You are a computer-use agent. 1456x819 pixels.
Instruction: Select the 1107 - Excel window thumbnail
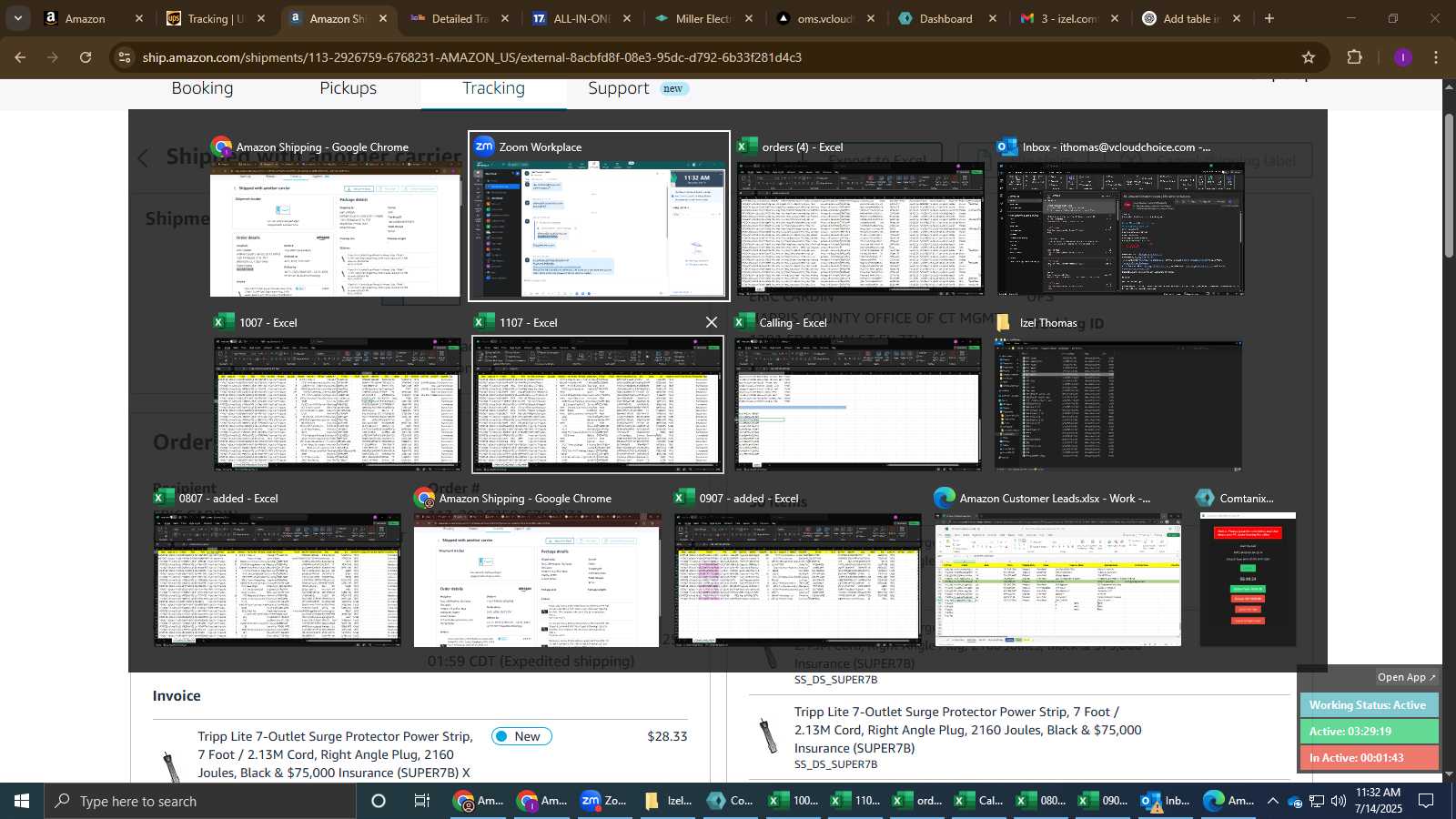point(598,391)
